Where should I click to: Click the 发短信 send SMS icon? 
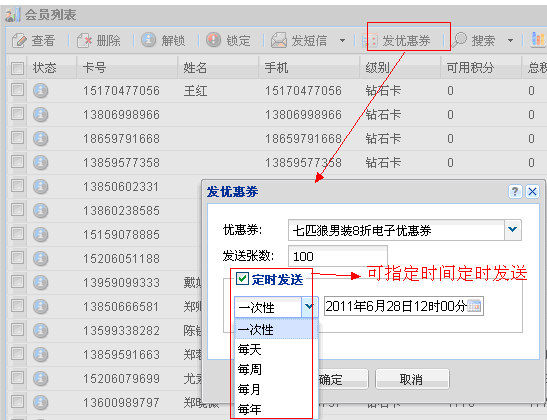click(279, 40)
